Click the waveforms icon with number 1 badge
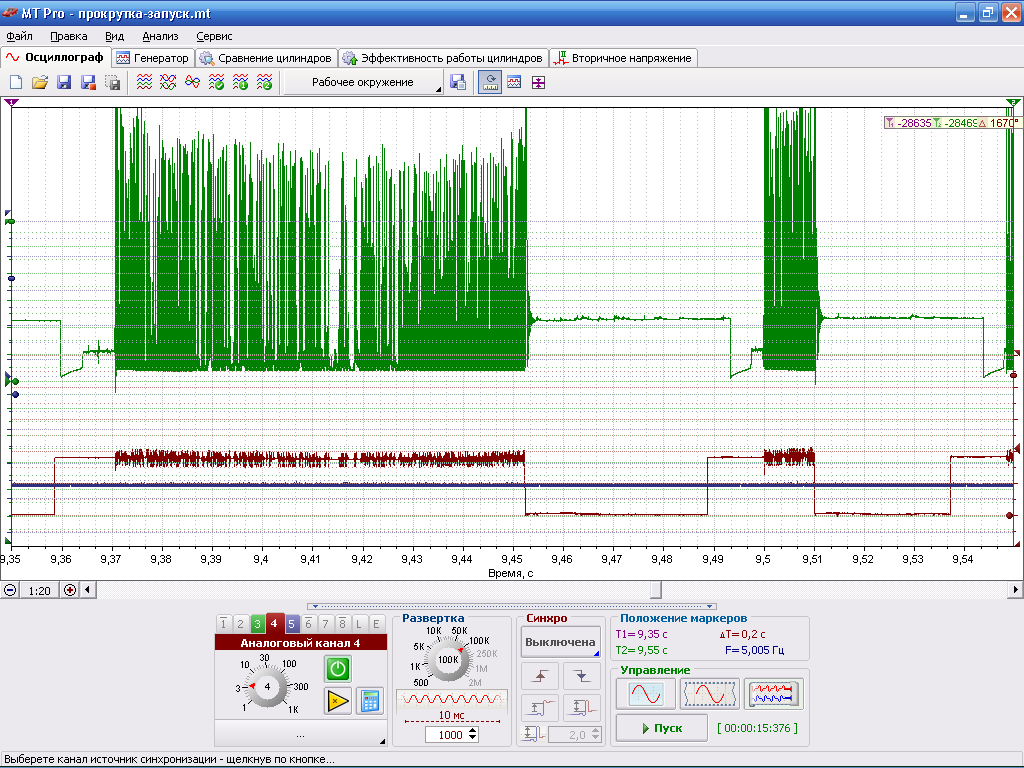Screen dimensions: 1024x768 point(240,82)
